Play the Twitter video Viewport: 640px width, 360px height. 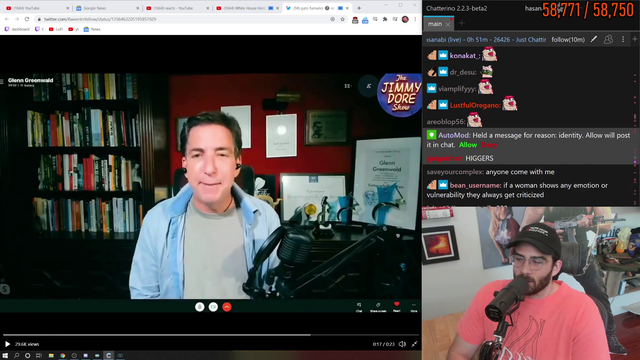point(7,344)
